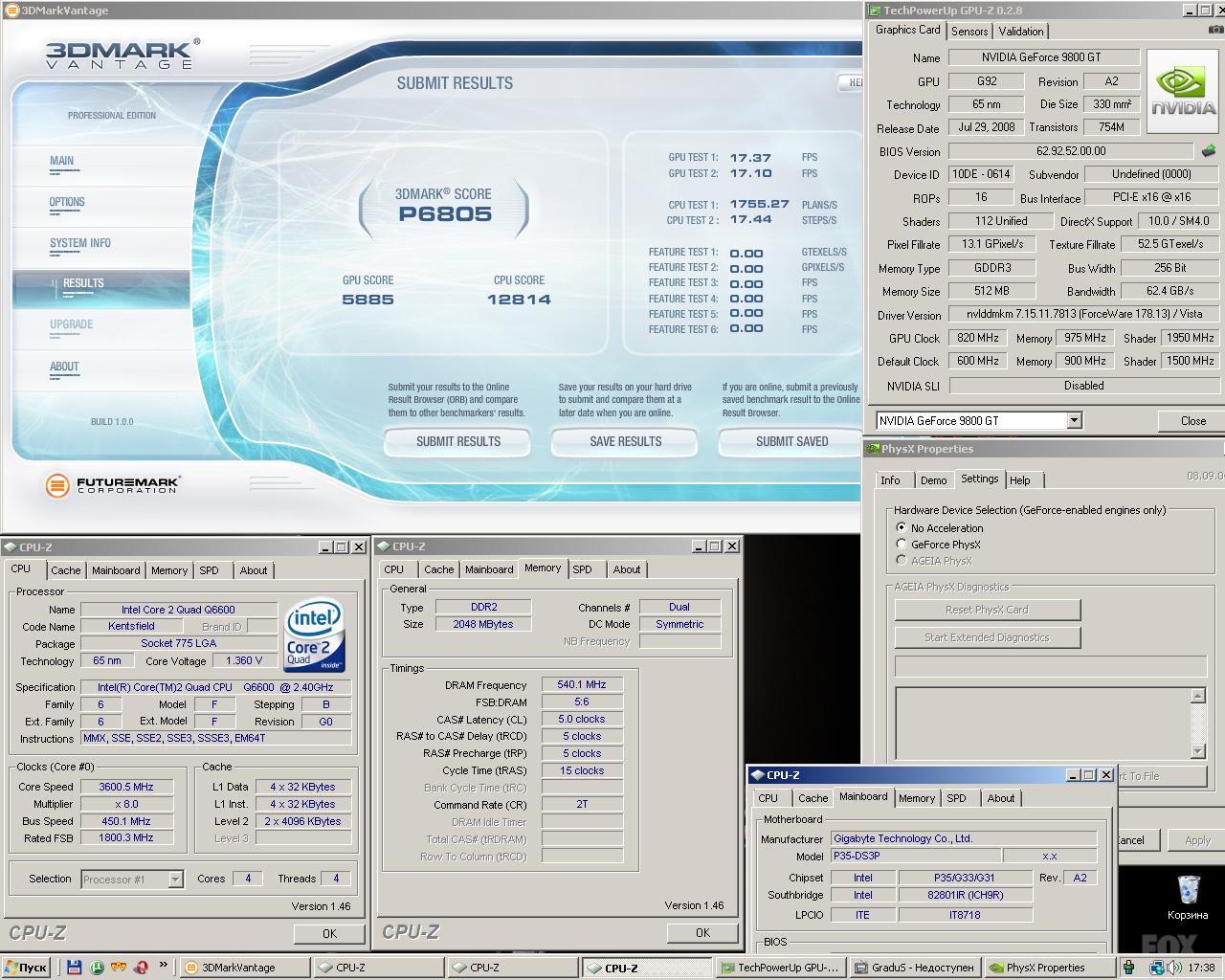Open SPD tab in CPU-Z Memory window
Screen dimensions: 1225x980
(582, 568)
